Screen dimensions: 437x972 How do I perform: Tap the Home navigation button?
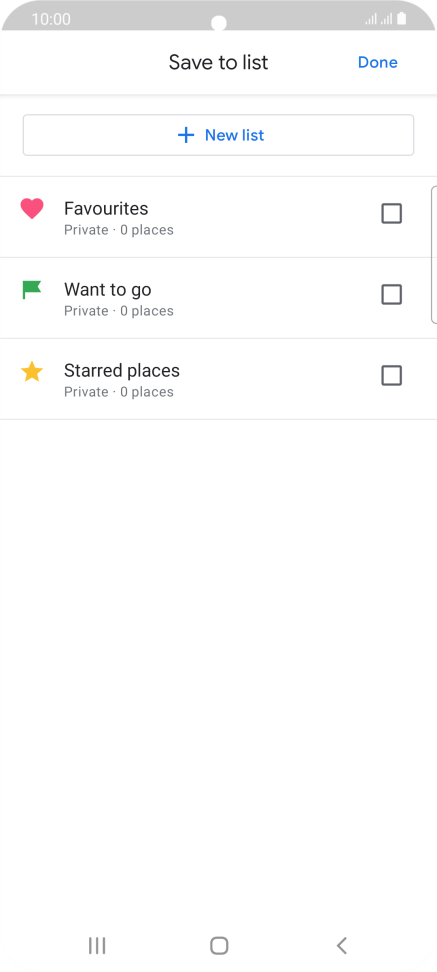(x=219, y=945)
